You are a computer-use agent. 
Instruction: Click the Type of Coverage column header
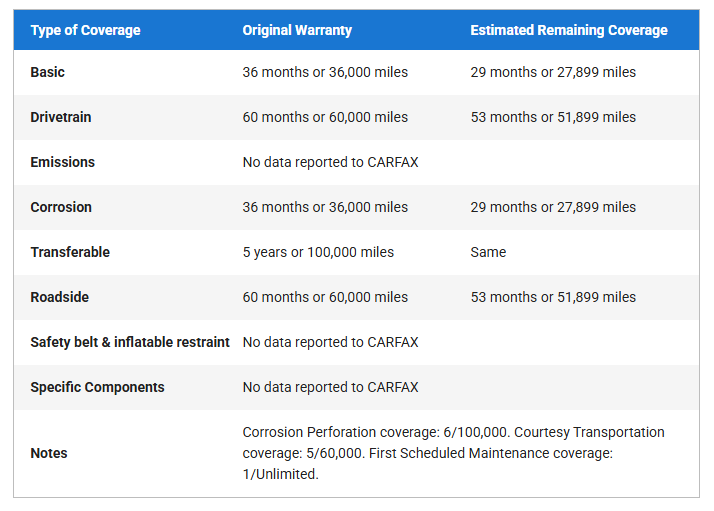click(85, 30)
